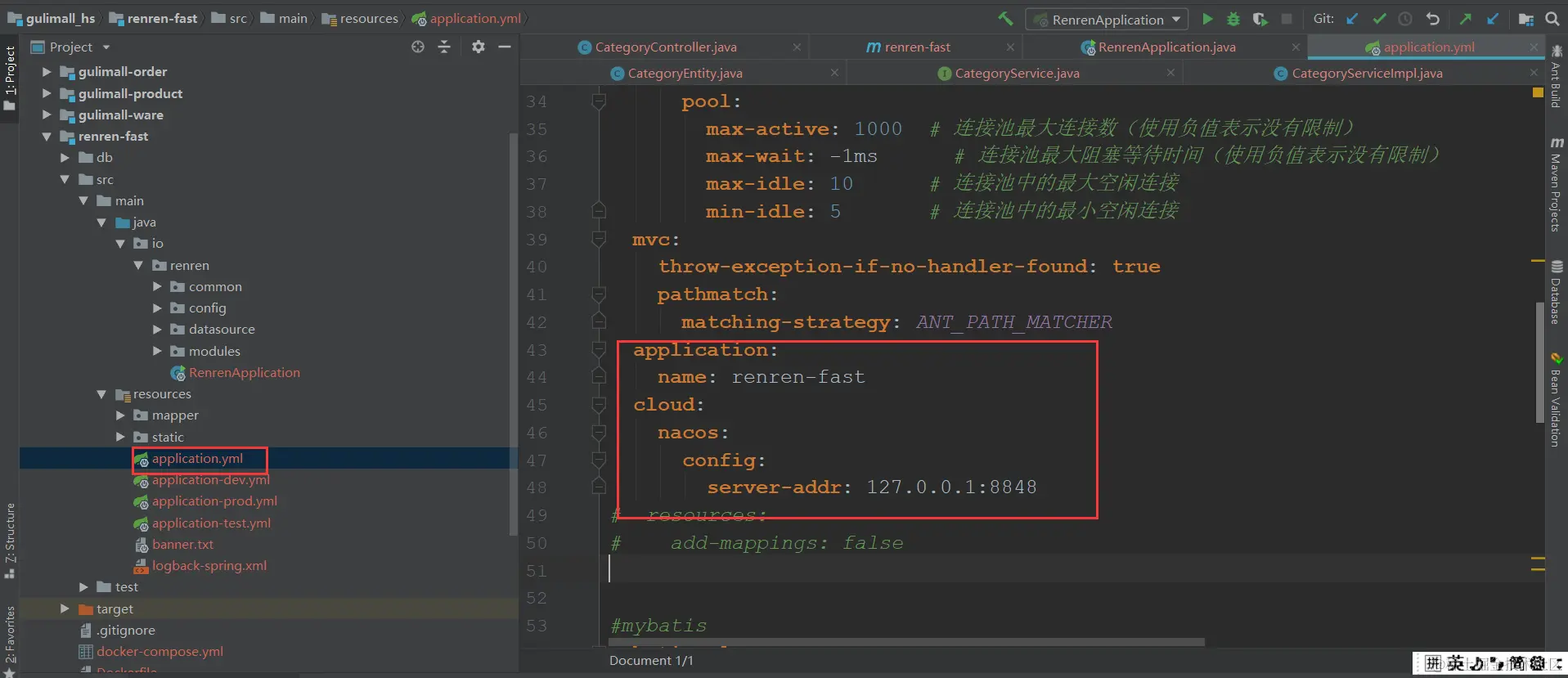Viewport: 1568px width, 678px height.
Task: Open the Database side panel
Action: tap(1556, 292)
